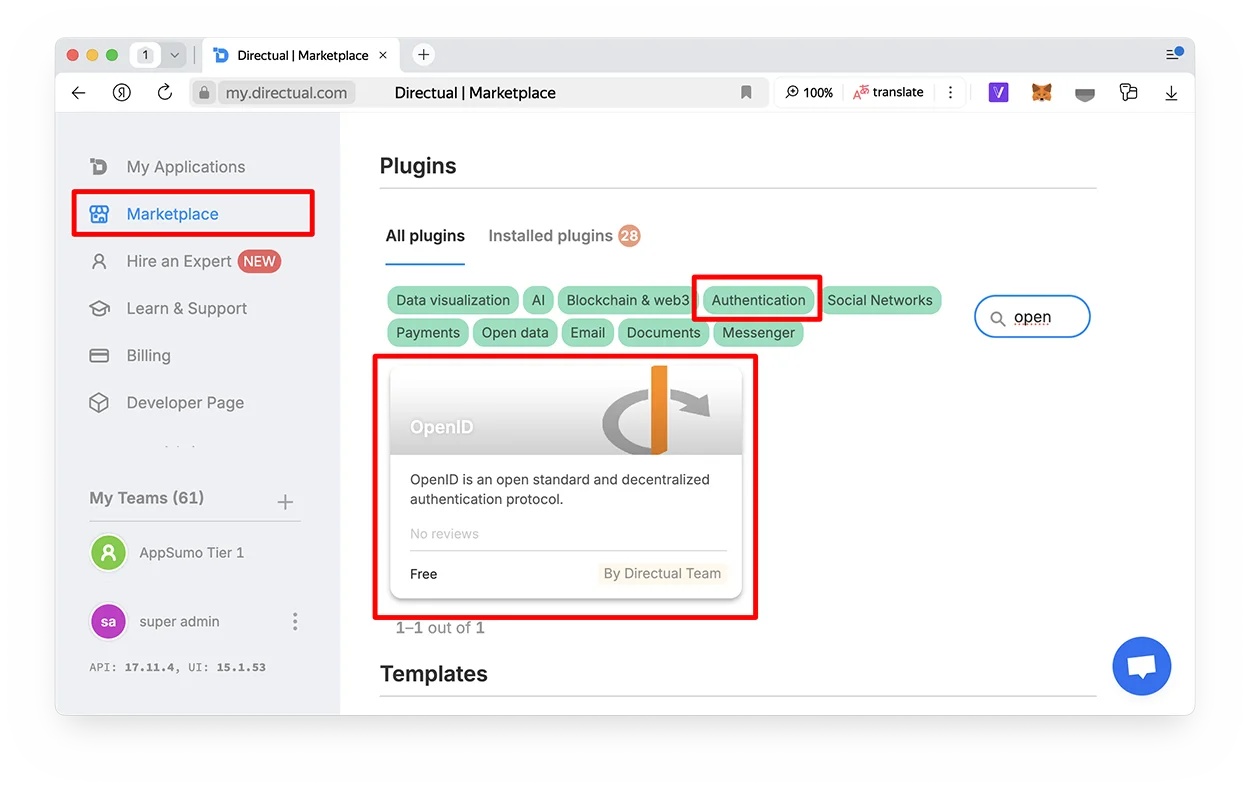Click the purple sa avatar
The width and height of the screenshot is (1250, 788).
[x=109, y=621]
